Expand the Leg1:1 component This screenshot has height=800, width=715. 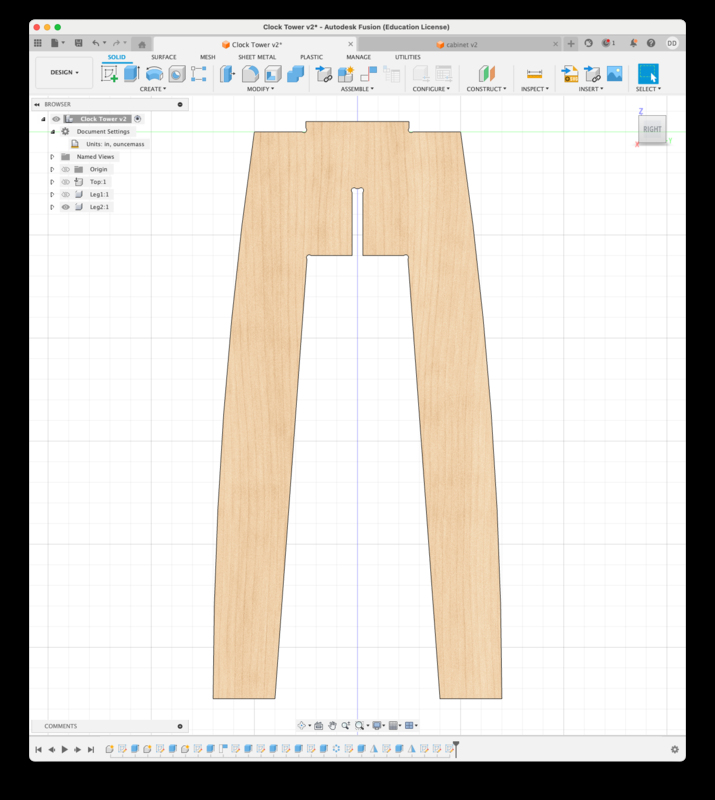(x=52, y=194)
